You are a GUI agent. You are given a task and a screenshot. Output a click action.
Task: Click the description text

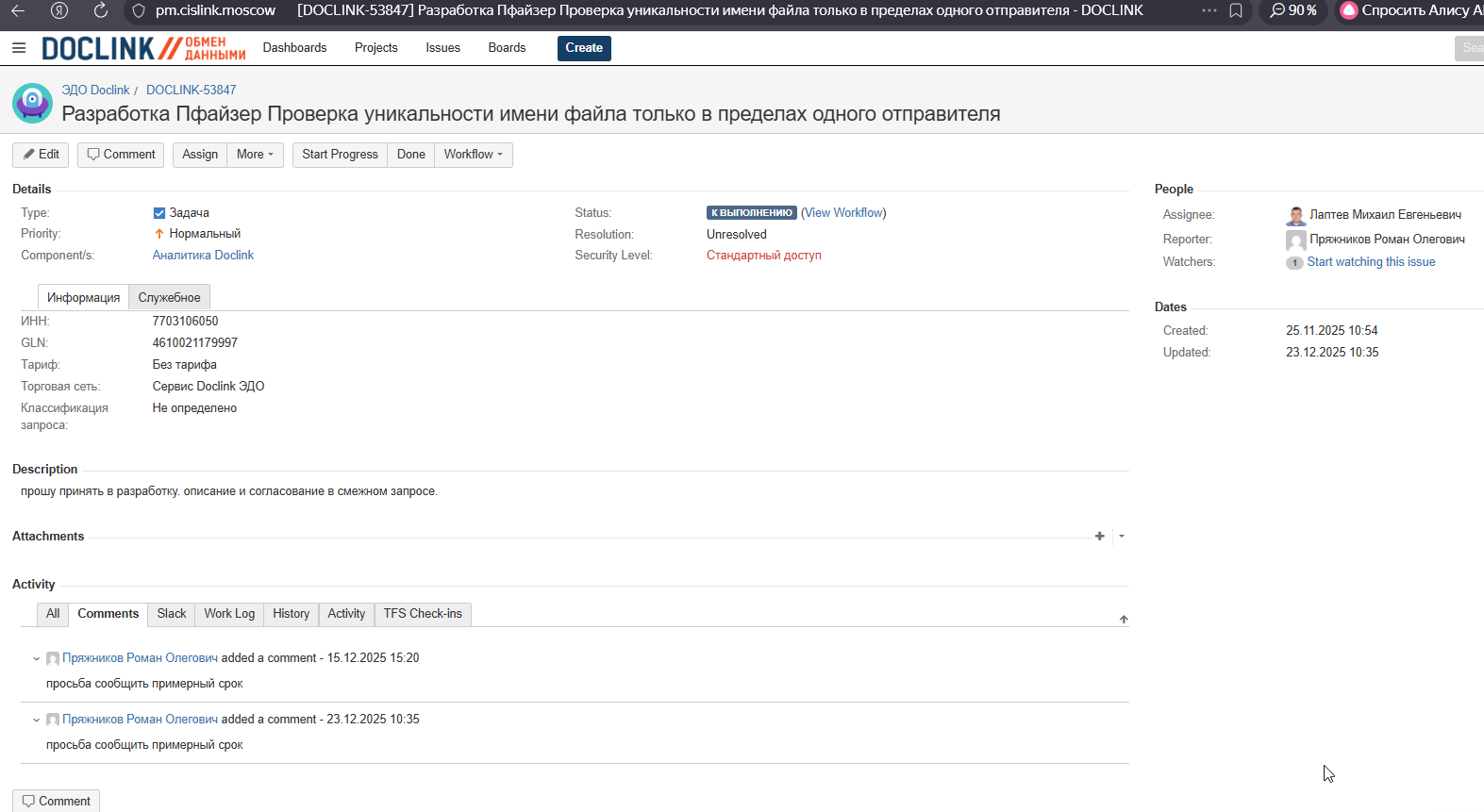tap(229, 491)
